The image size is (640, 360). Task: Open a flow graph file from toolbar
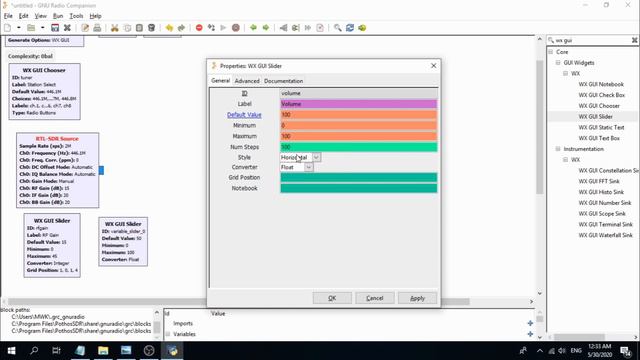click(31, 28)
